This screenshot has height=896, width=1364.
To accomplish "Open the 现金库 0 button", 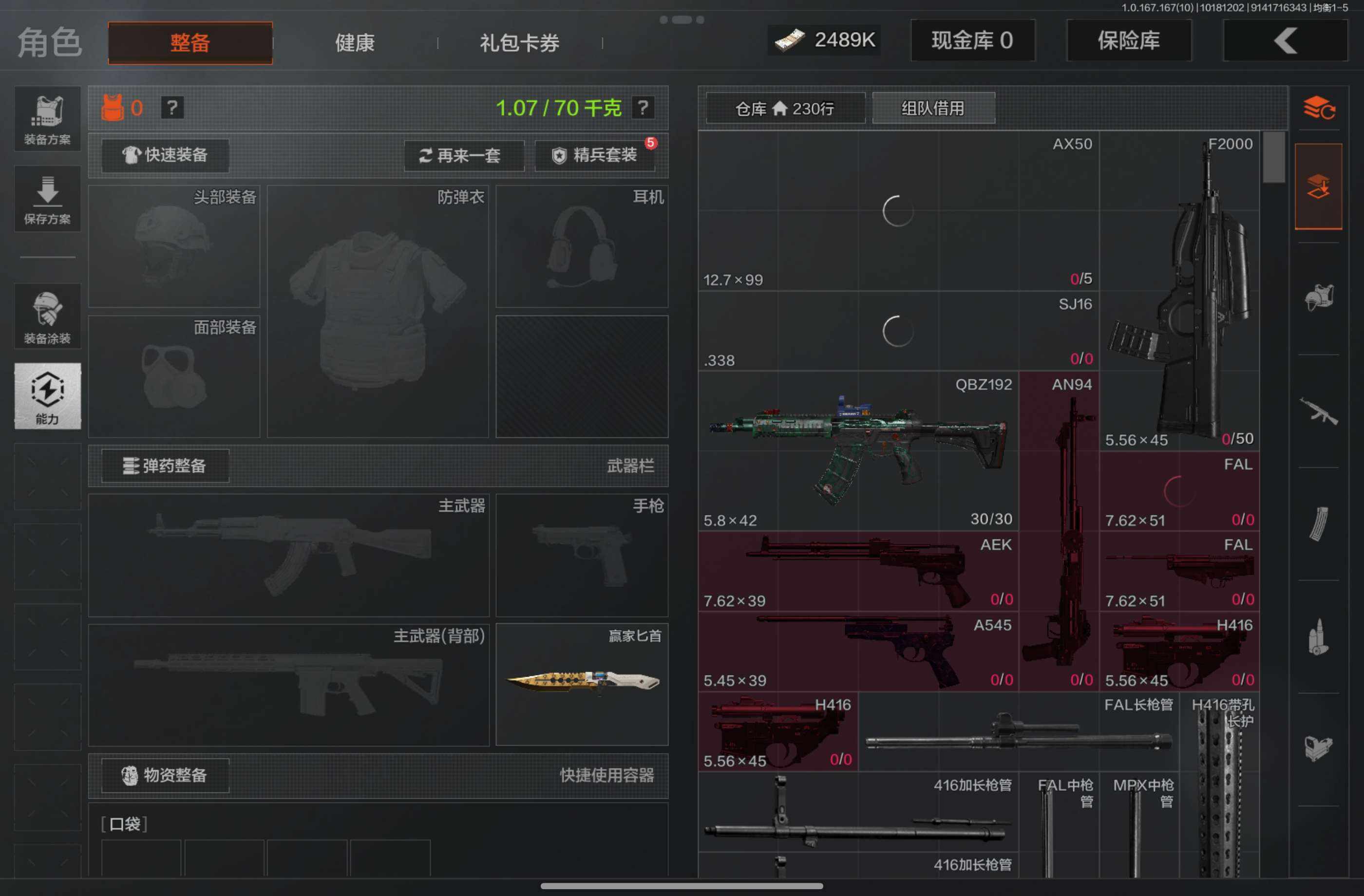I will (972, 41).
